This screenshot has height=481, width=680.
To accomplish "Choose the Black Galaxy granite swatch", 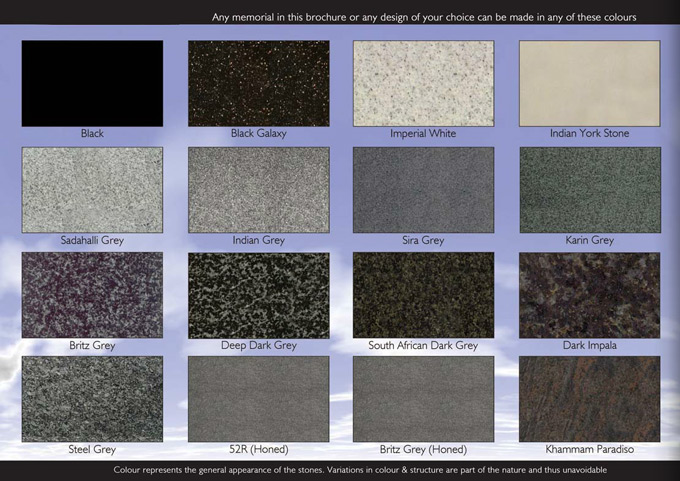I will 258,84.
